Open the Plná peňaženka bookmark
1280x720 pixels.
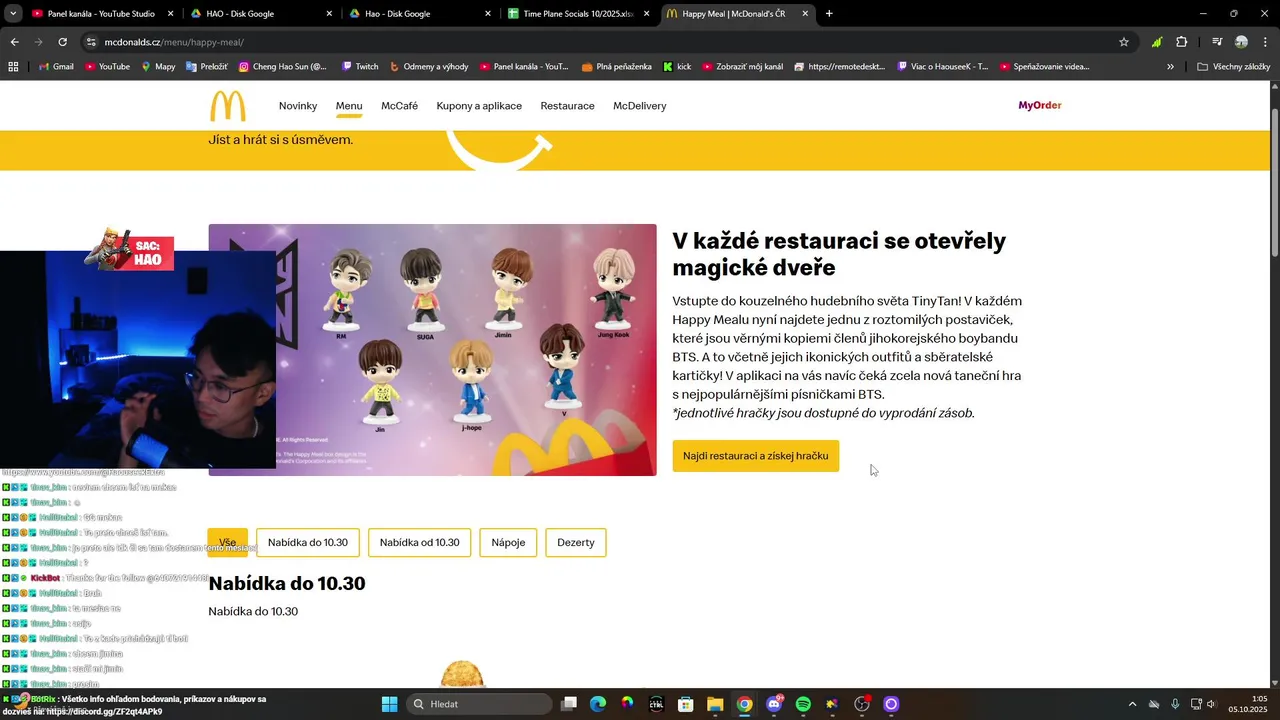pos(615,67)
